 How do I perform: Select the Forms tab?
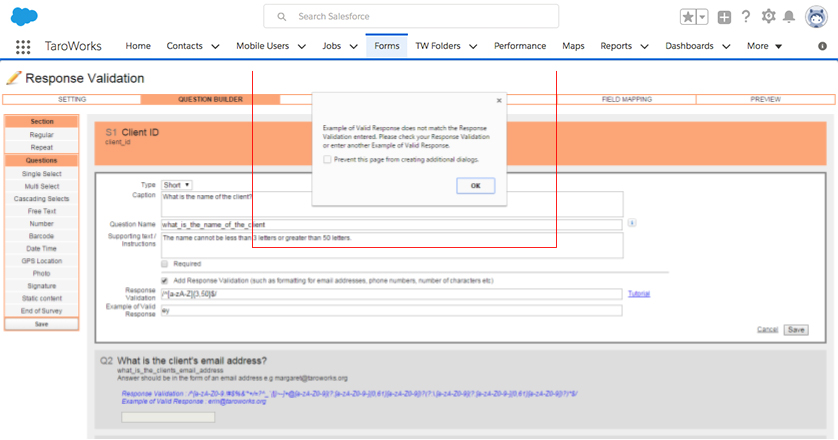tap(387, 46)
